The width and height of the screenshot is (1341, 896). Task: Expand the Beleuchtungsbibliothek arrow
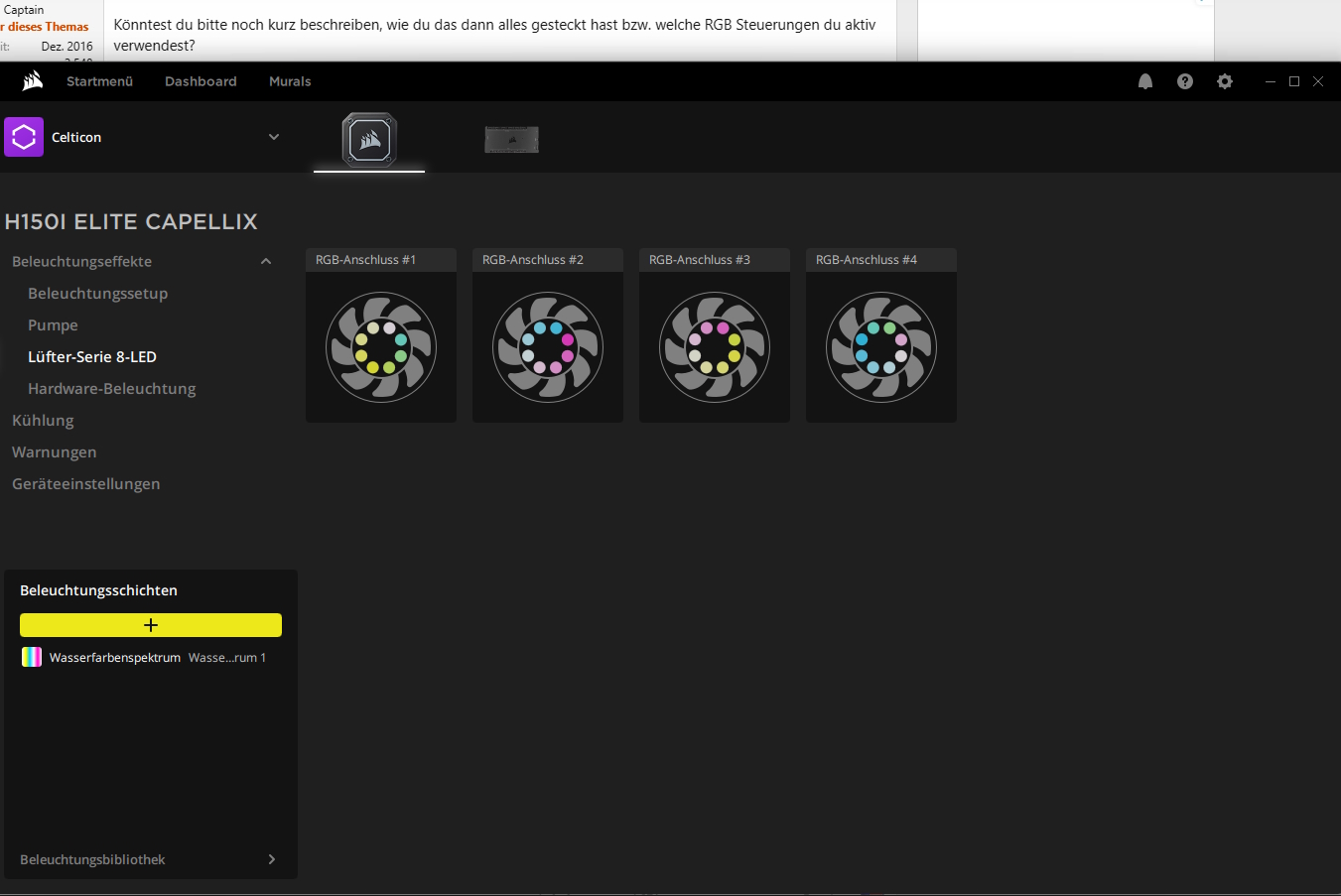(272, 859)
